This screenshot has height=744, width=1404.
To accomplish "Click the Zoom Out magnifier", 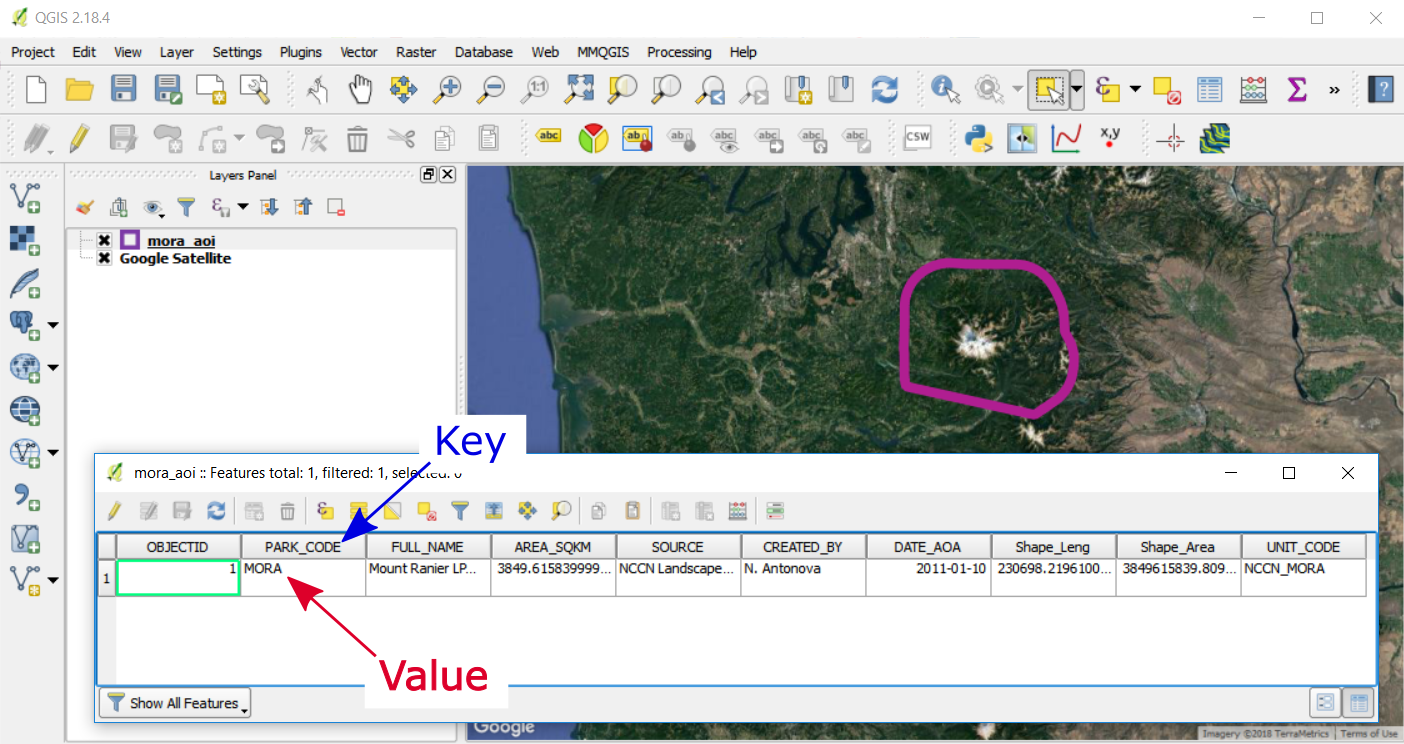I will (x=490, y=89).
